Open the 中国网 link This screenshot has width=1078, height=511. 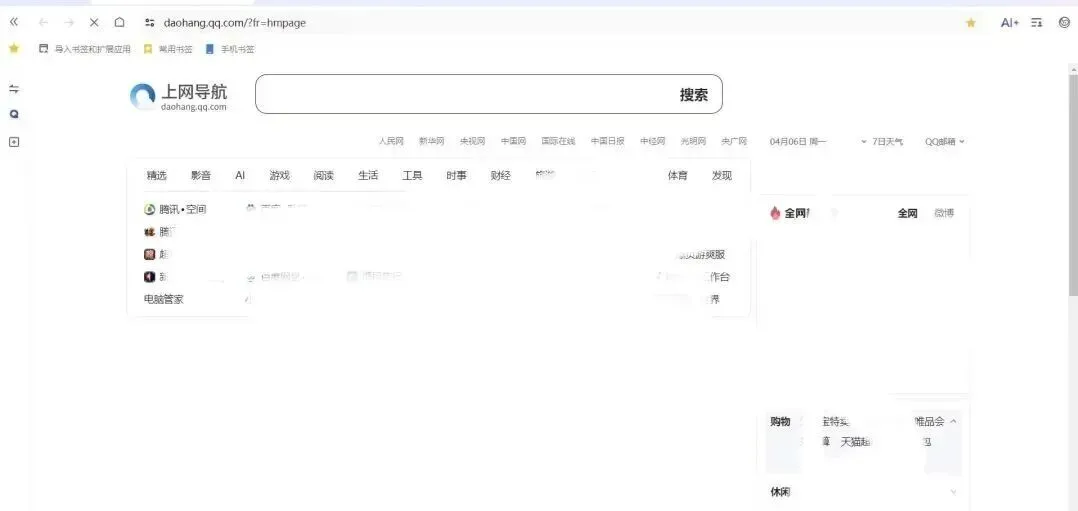pyautogui.click(x=514, y=141)
